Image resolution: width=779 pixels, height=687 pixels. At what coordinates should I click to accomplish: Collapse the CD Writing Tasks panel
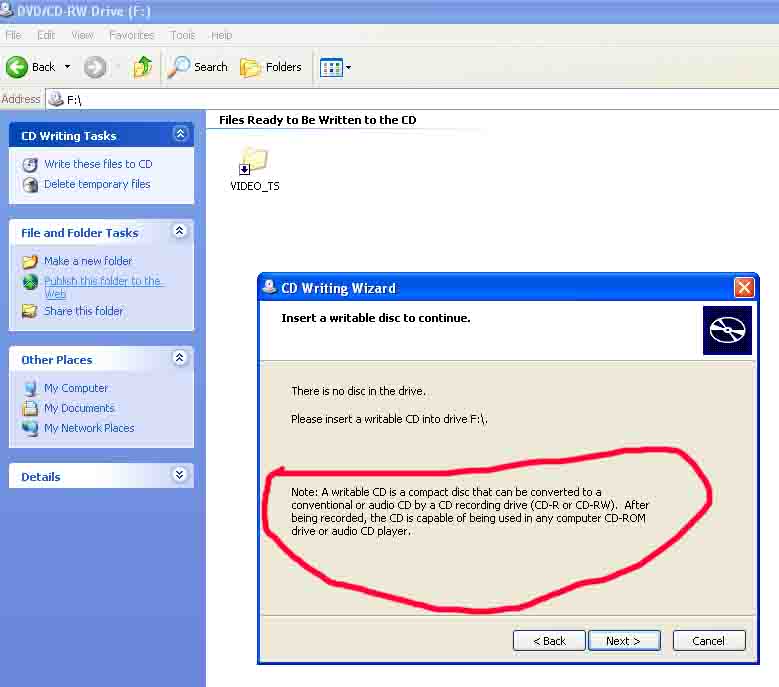click(x=180, y=134)
